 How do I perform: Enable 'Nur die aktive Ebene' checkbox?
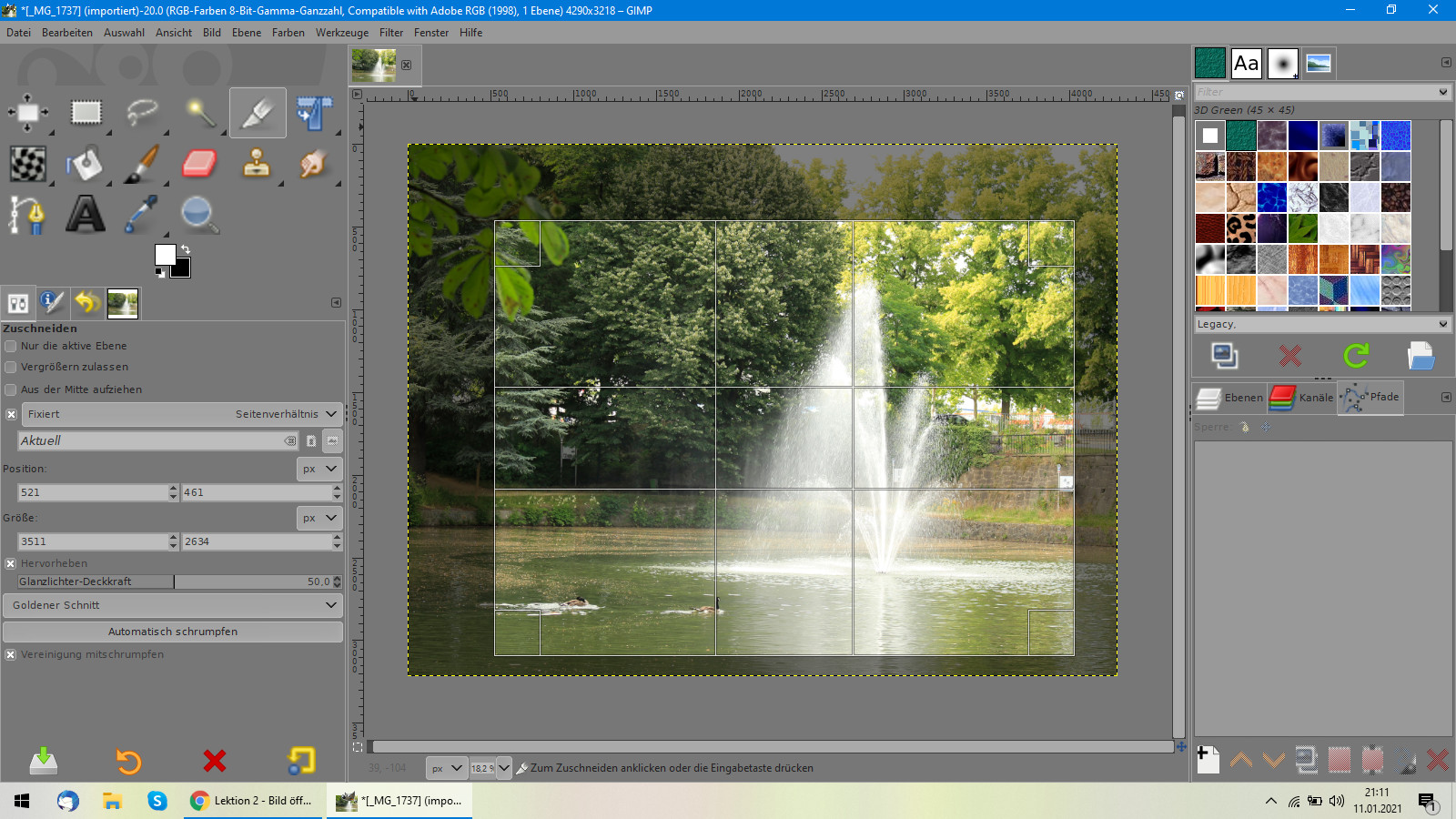tap(11, 346)
